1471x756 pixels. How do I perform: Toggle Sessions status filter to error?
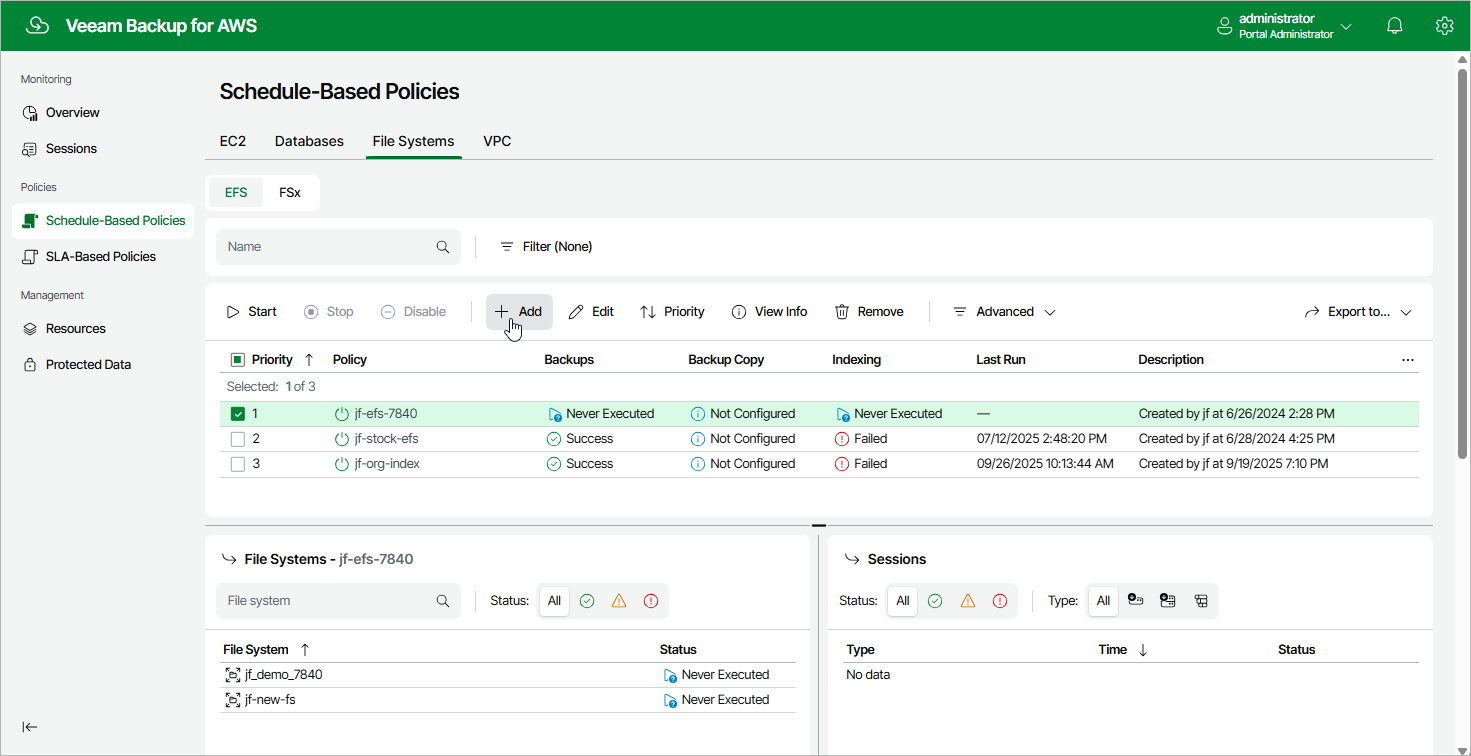1000,601
